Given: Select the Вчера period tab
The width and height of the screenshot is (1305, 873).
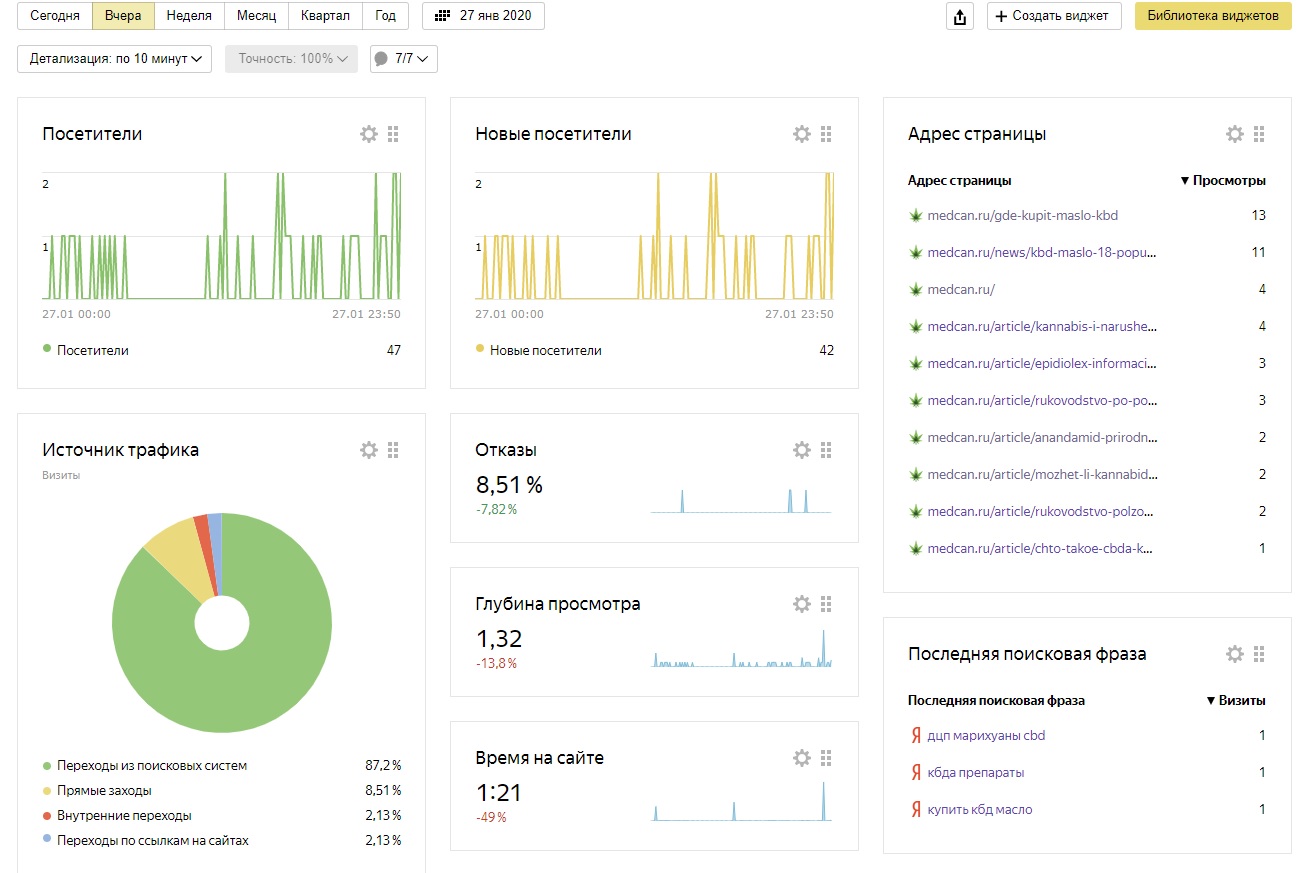Looking at the screenshot, I should click(x=123, y=16).
